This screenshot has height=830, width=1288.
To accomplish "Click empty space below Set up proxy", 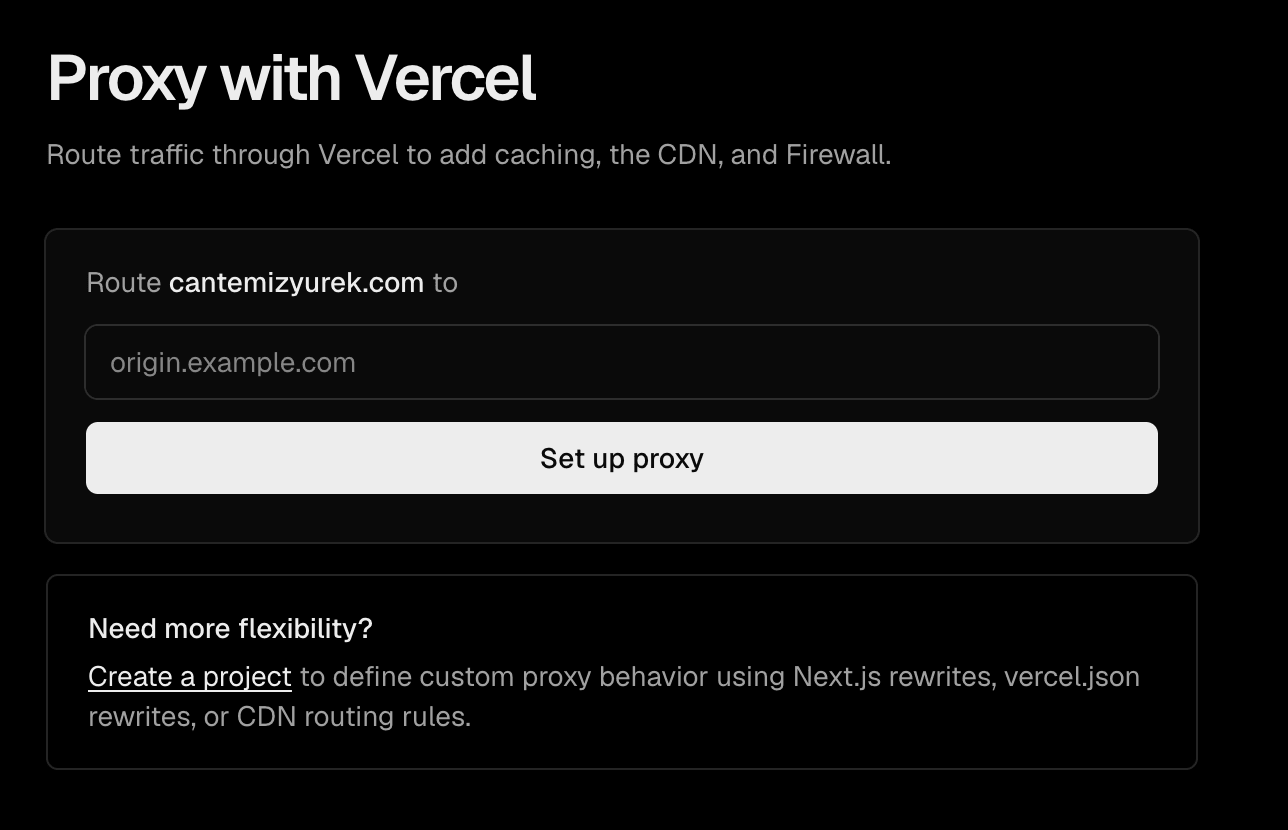I will click(621, 518).
